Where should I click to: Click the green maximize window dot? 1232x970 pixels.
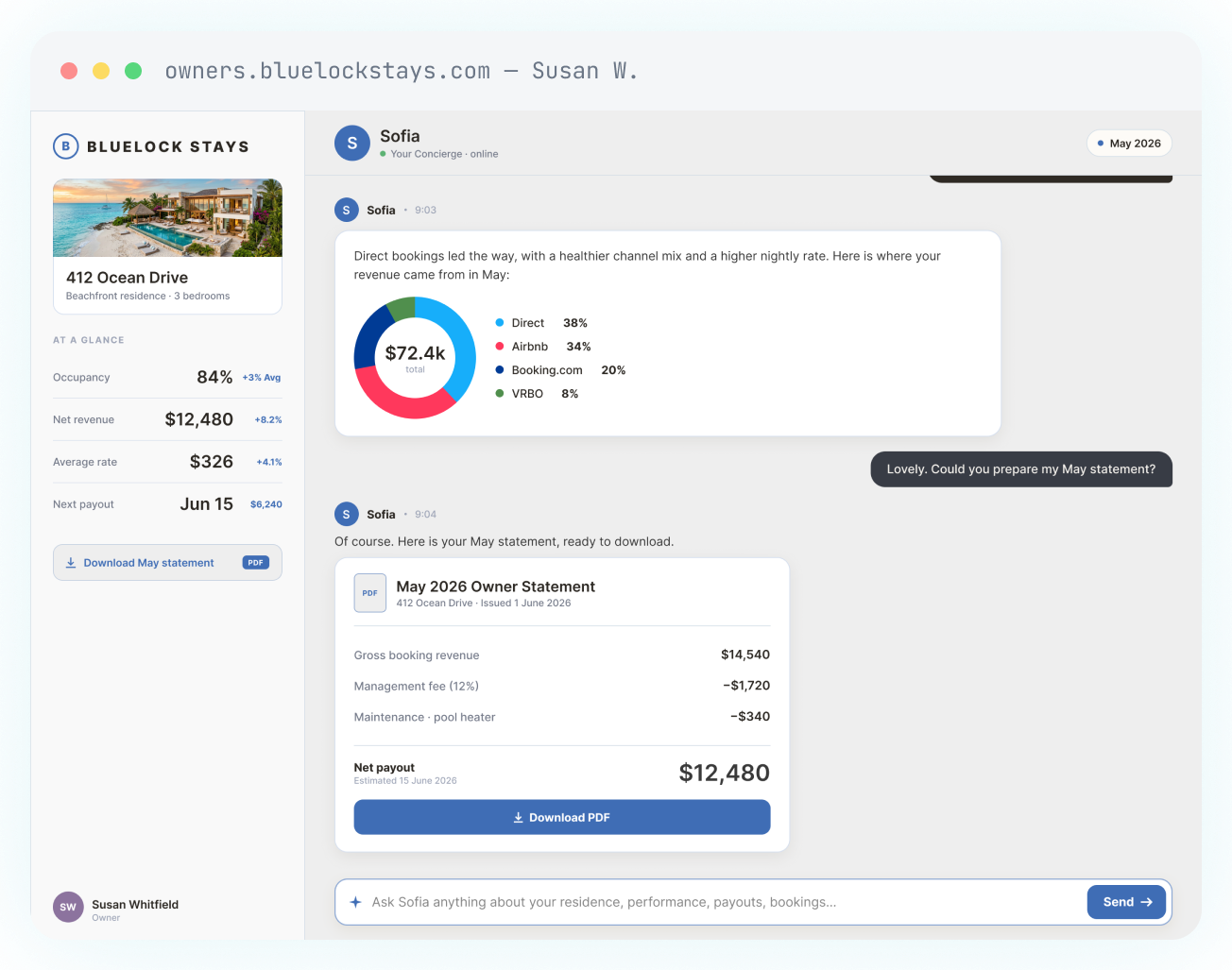pos(133,71)
